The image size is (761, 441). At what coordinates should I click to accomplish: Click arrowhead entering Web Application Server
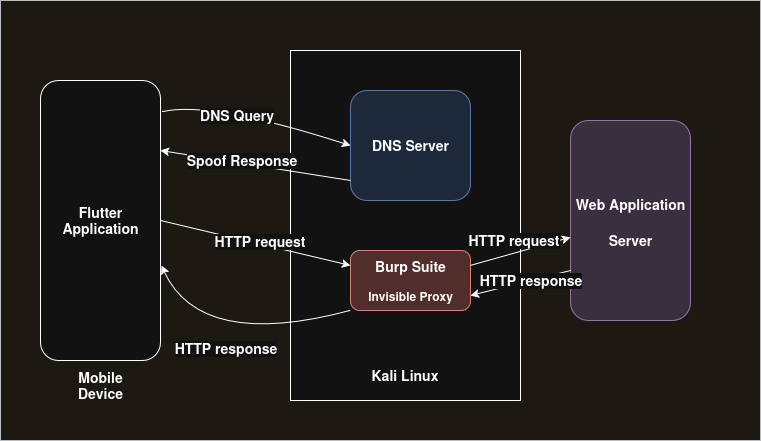(x=565, y=239)
